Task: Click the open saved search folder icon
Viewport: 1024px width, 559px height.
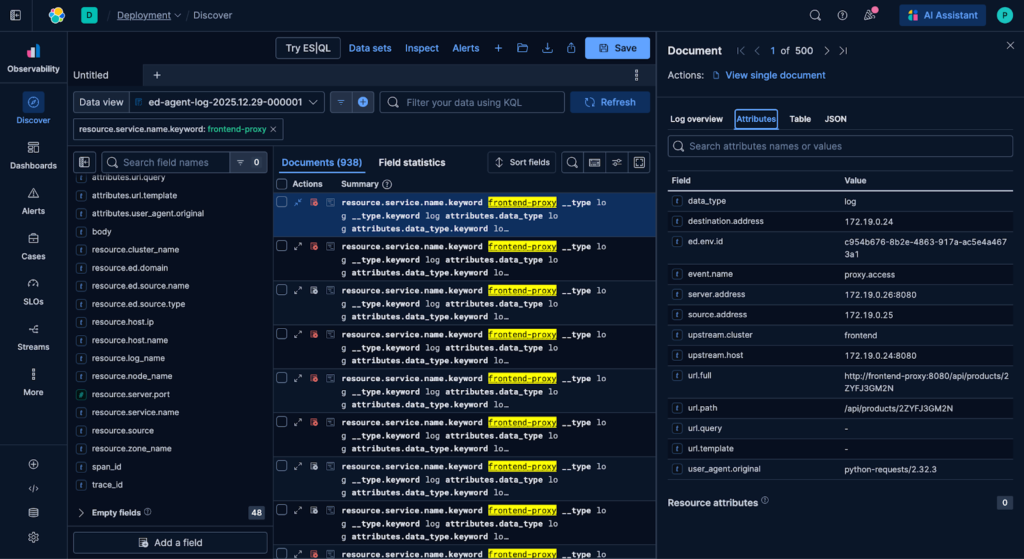Action: pyautogui.click(x=522, y=48)
